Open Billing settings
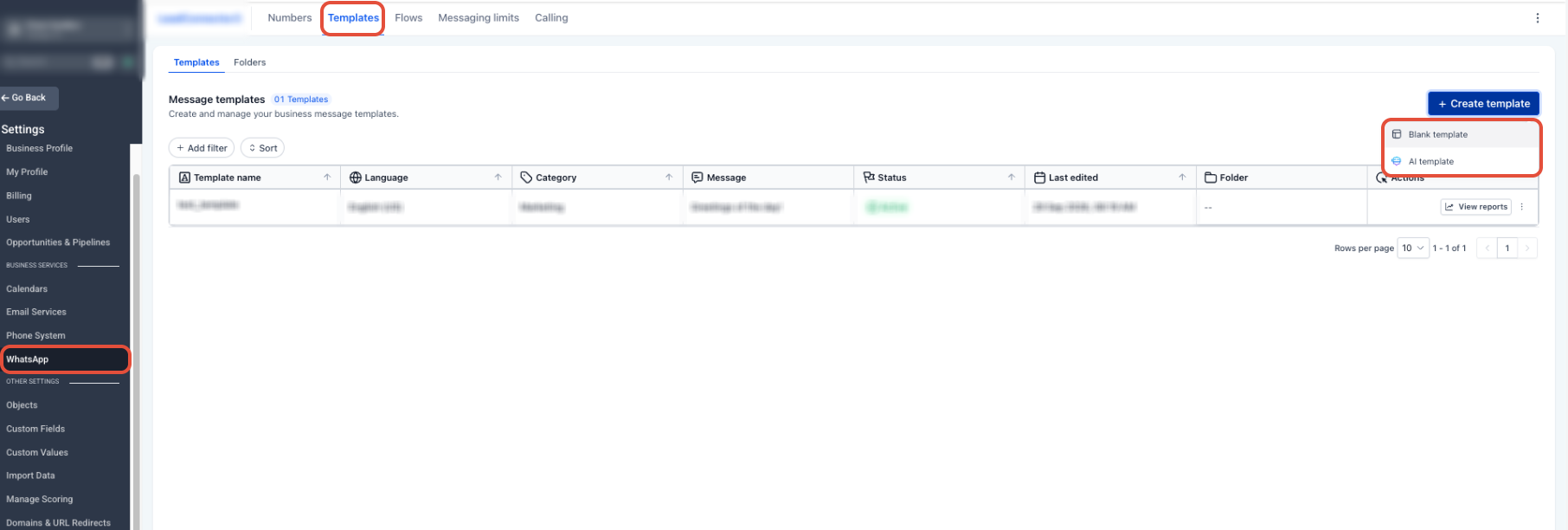 [x=19, y=196]
